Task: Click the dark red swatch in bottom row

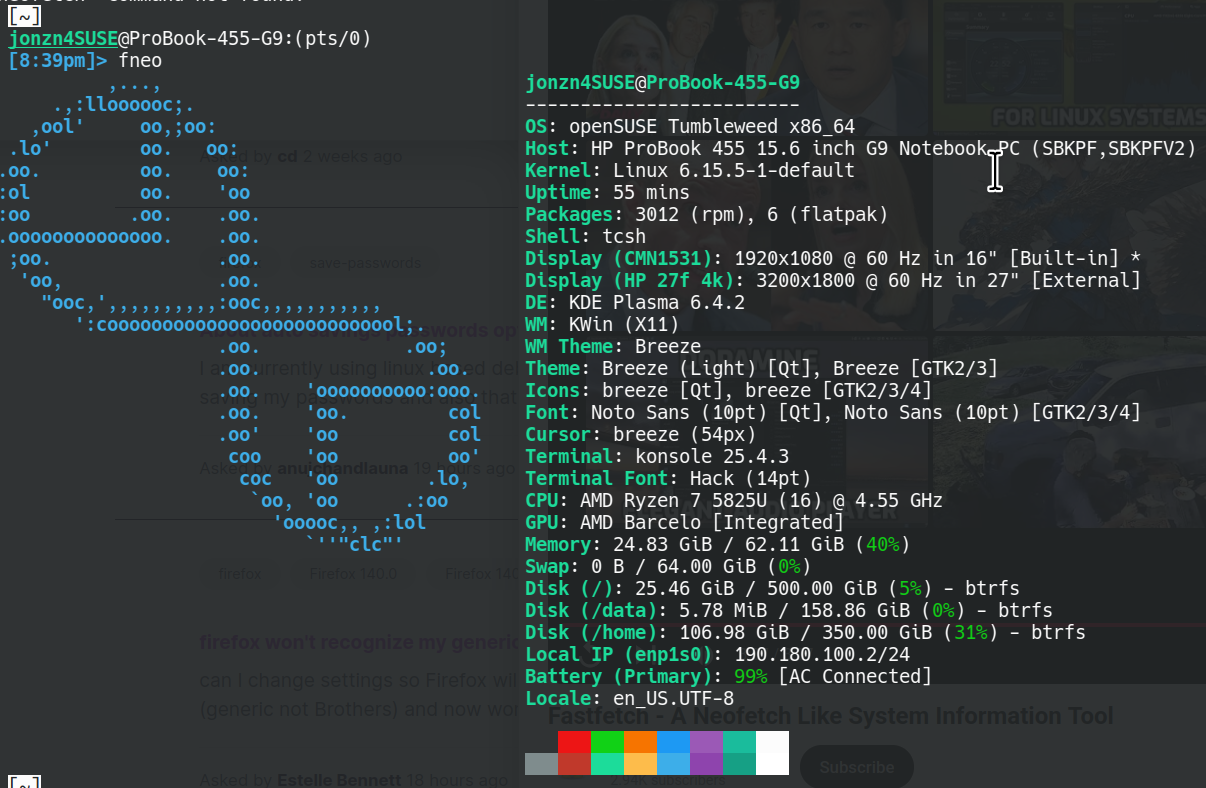Action: coord(574,764)
